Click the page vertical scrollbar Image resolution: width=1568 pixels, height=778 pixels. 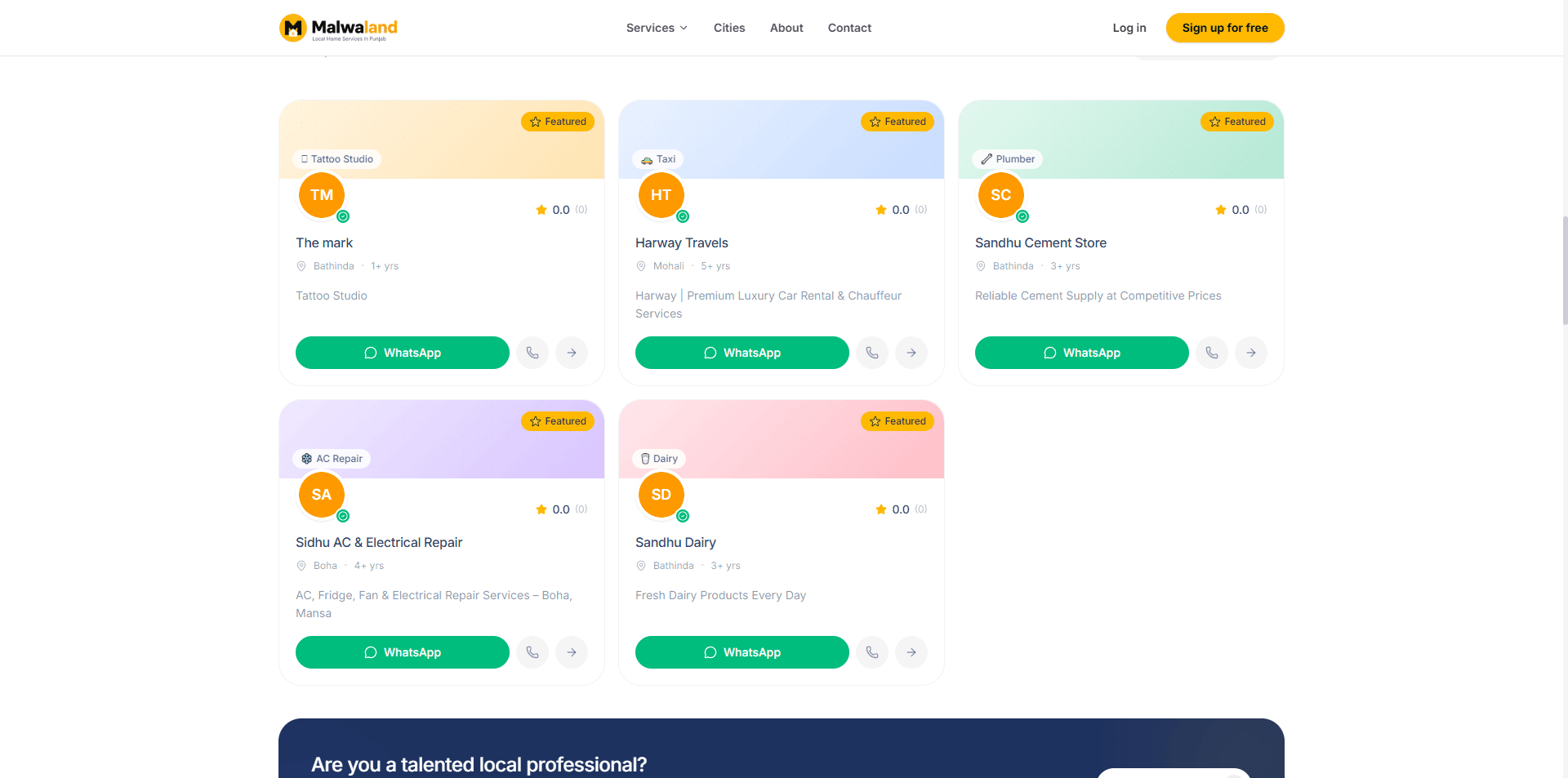tap(1564, 269)
